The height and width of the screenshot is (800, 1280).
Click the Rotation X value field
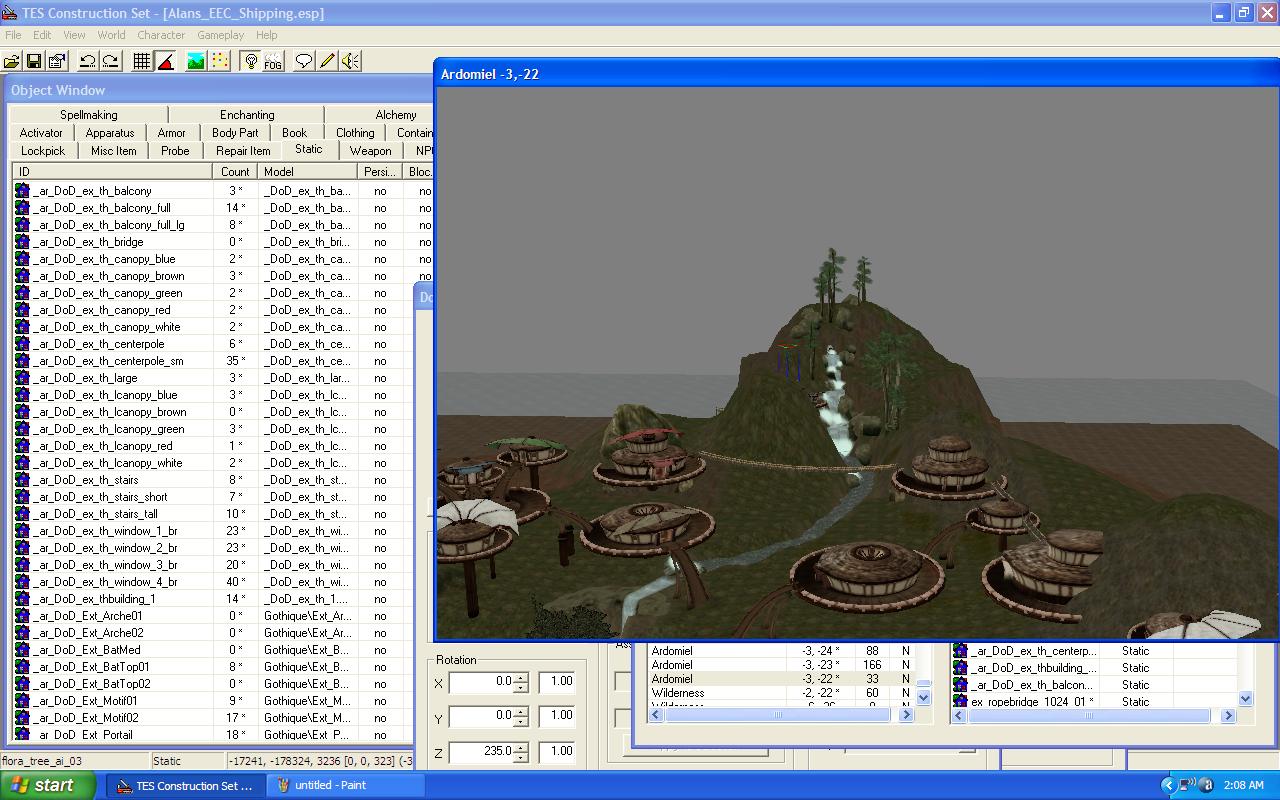coord(481,682)
